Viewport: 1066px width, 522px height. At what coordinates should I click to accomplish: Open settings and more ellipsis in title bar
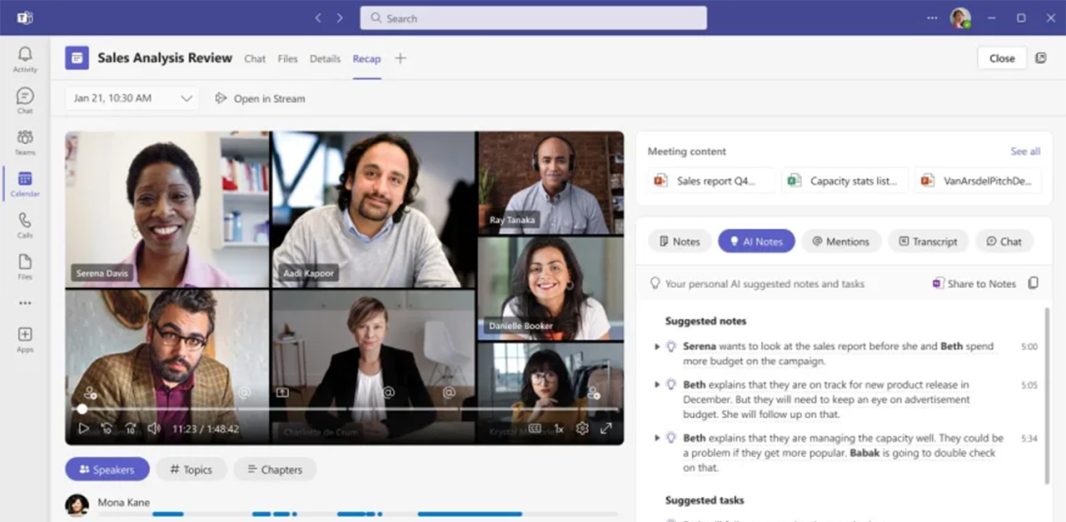pyautogui.click(x=932, y=18)
